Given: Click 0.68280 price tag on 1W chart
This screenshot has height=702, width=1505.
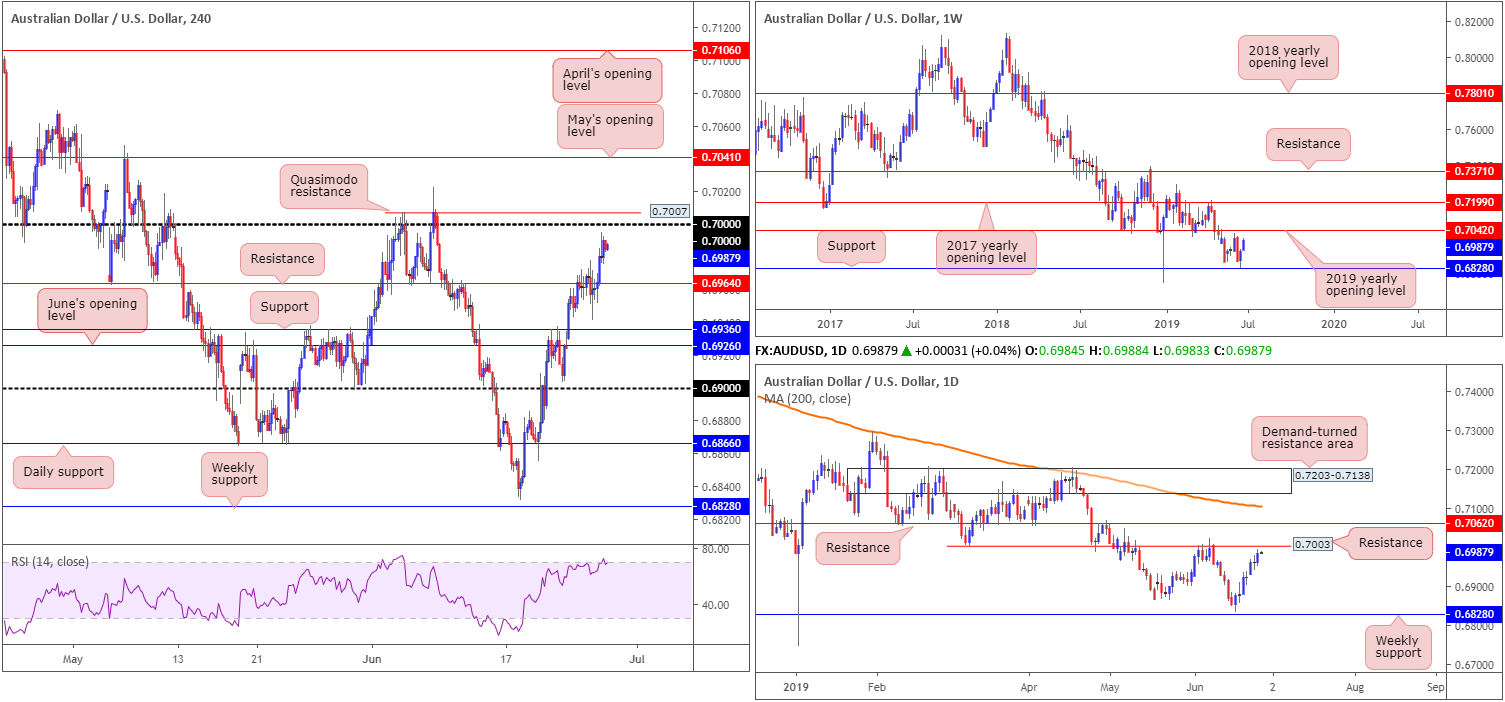Looking at the screenshot, I should pos(1474,268).
